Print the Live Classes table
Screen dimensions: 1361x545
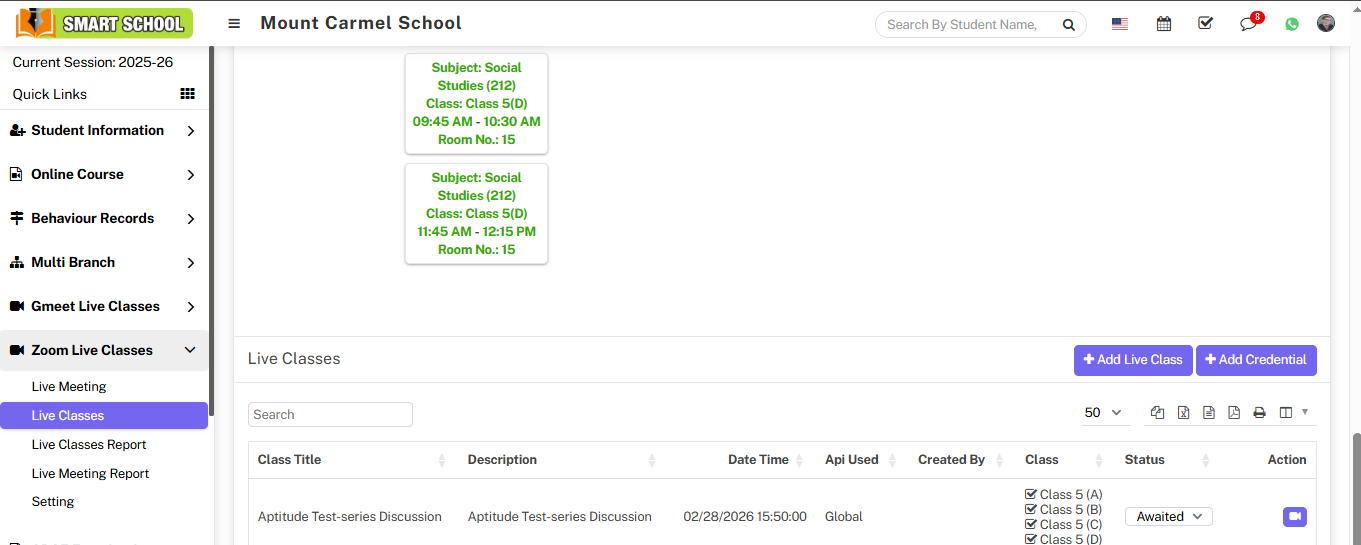pyautogui.click(x=1260, y=413)
